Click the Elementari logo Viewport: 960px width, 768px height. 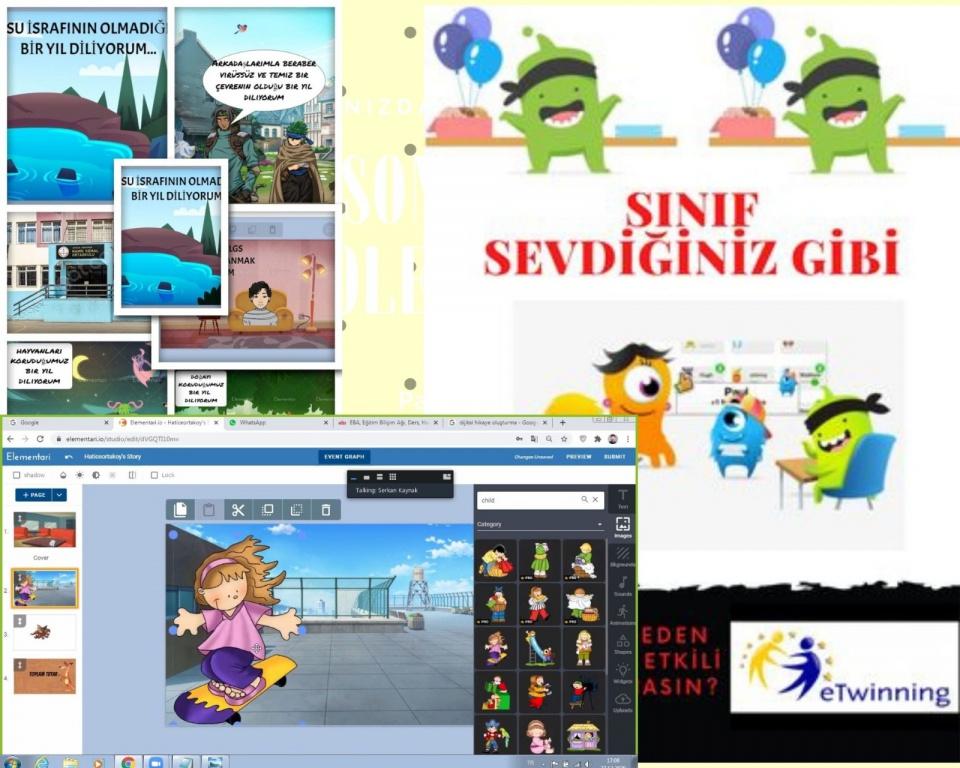(x=29, y=457)
